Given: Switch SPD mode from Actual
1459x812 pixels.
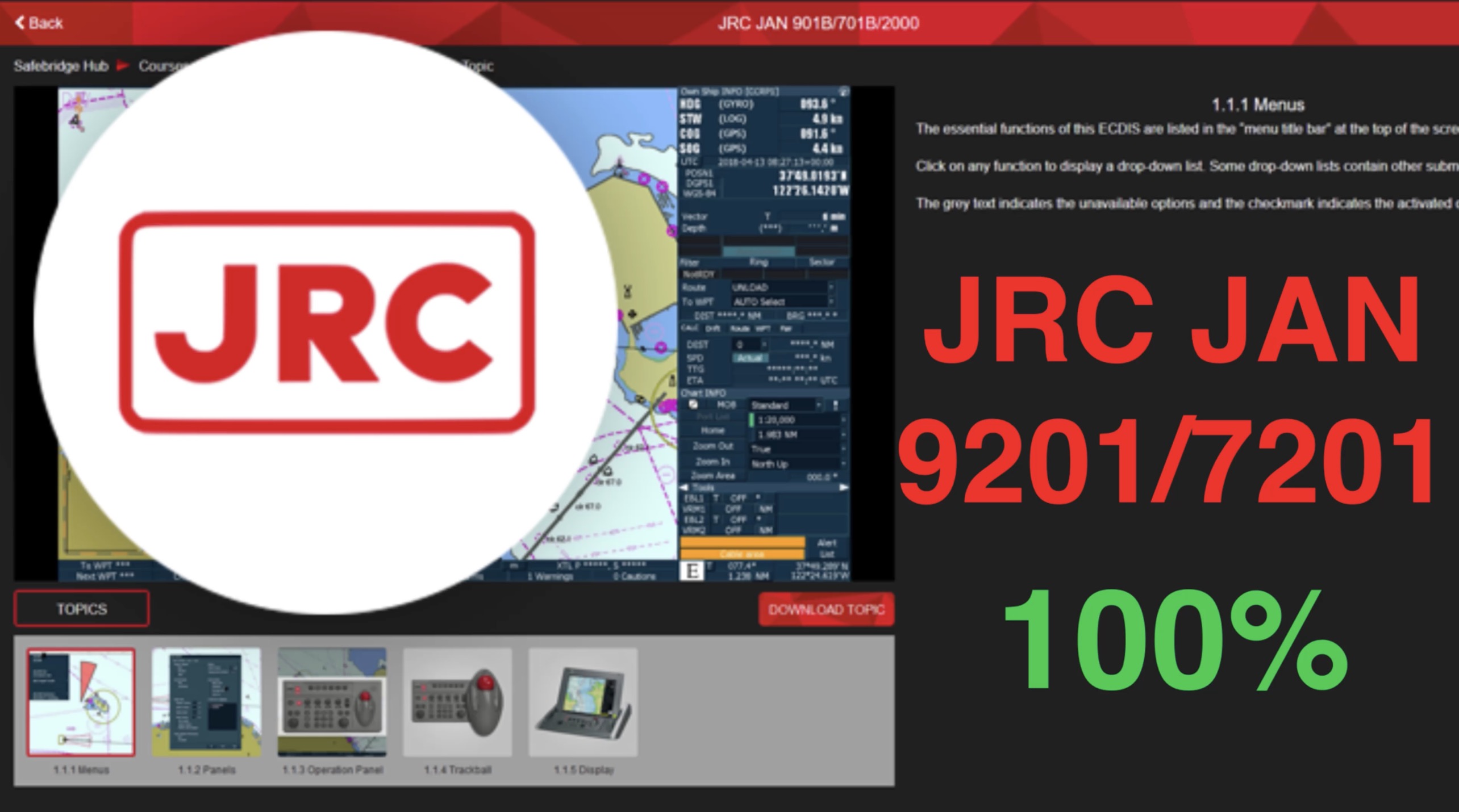Looking at the screenshot, I should tap(751, 358).
